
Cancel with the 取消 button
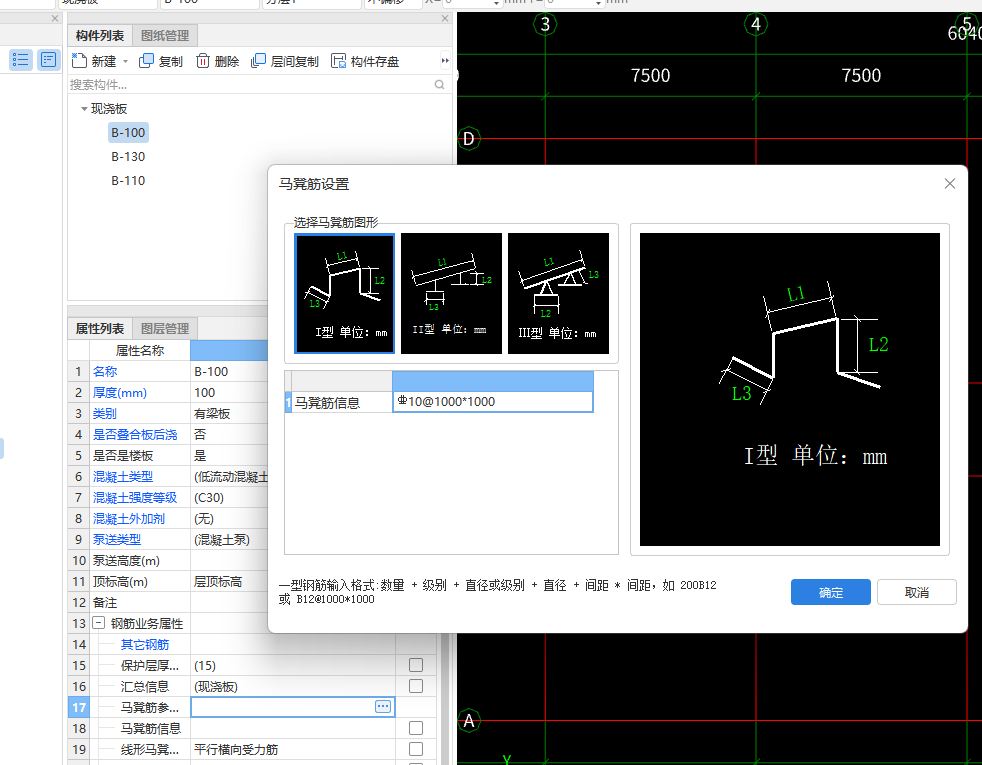(x=916, y=592)
